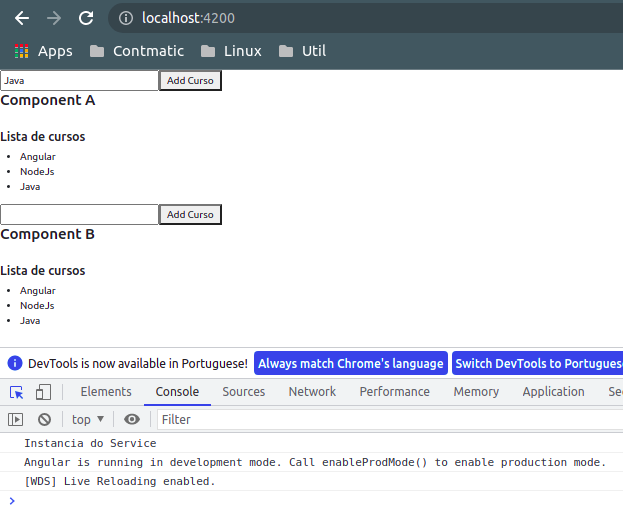Screen dimensions: 623x527
Task: Open the Apps bookmarks shortcut
Action: 44,51
